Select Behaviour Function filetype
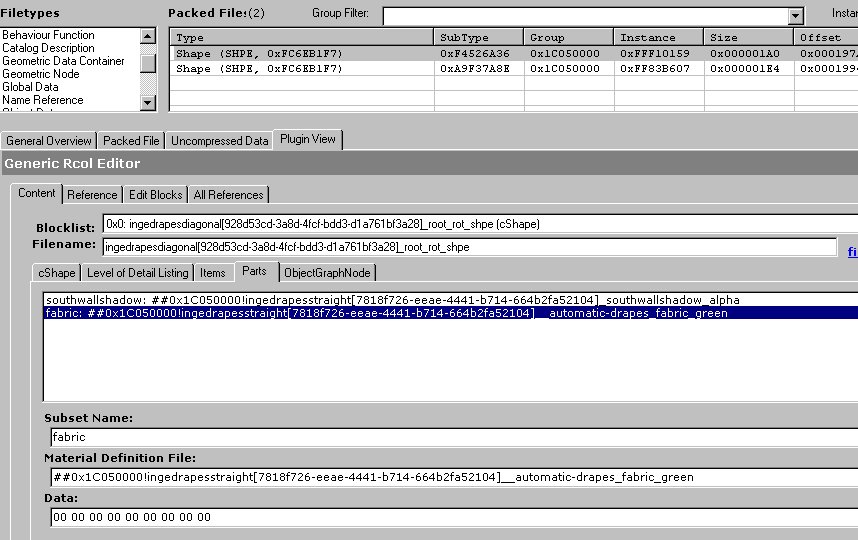The image size is (858, 540). (48, 35)
